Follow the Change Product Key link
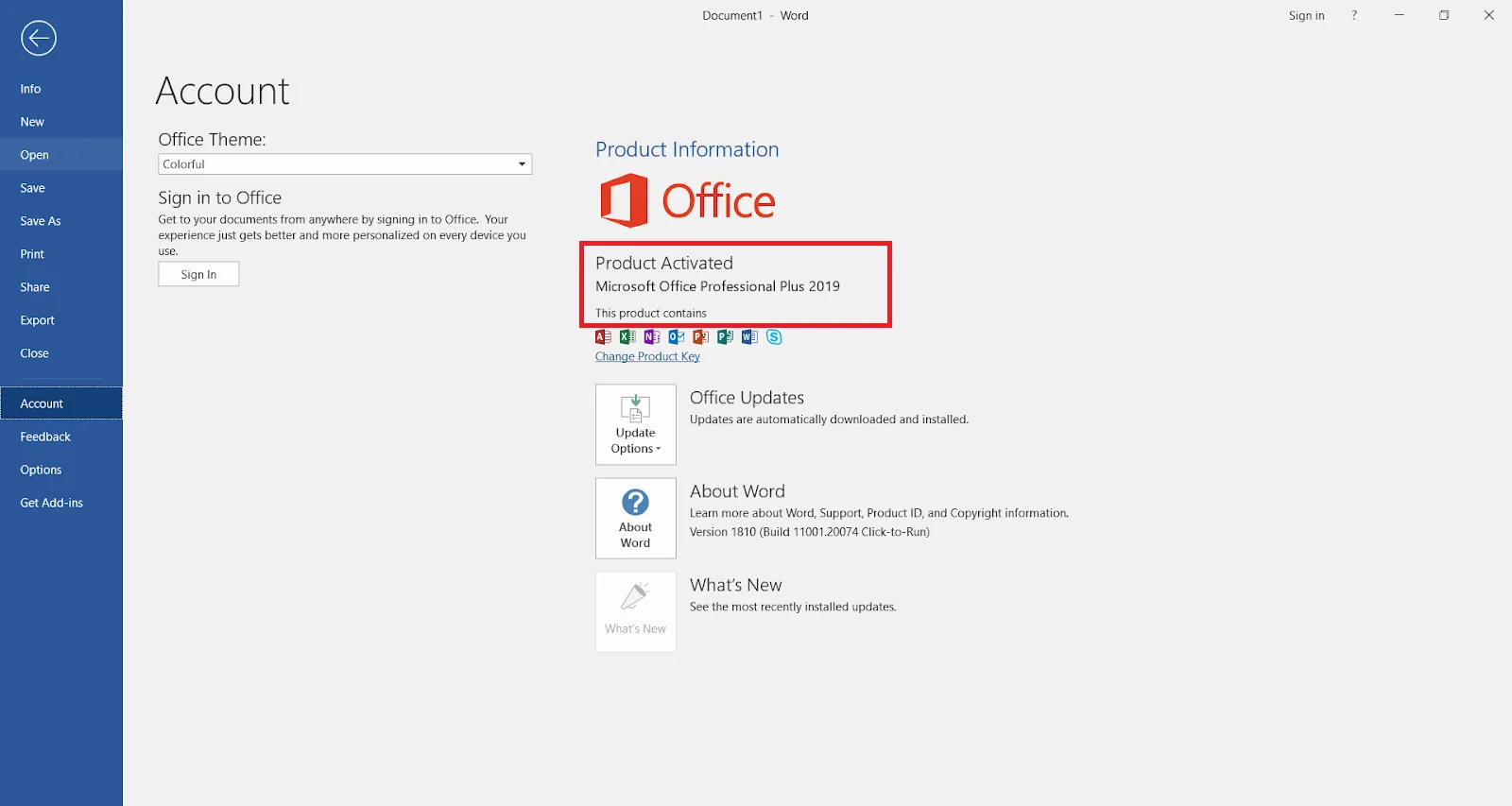1512x806 pixels. click(x=647, y=357)
